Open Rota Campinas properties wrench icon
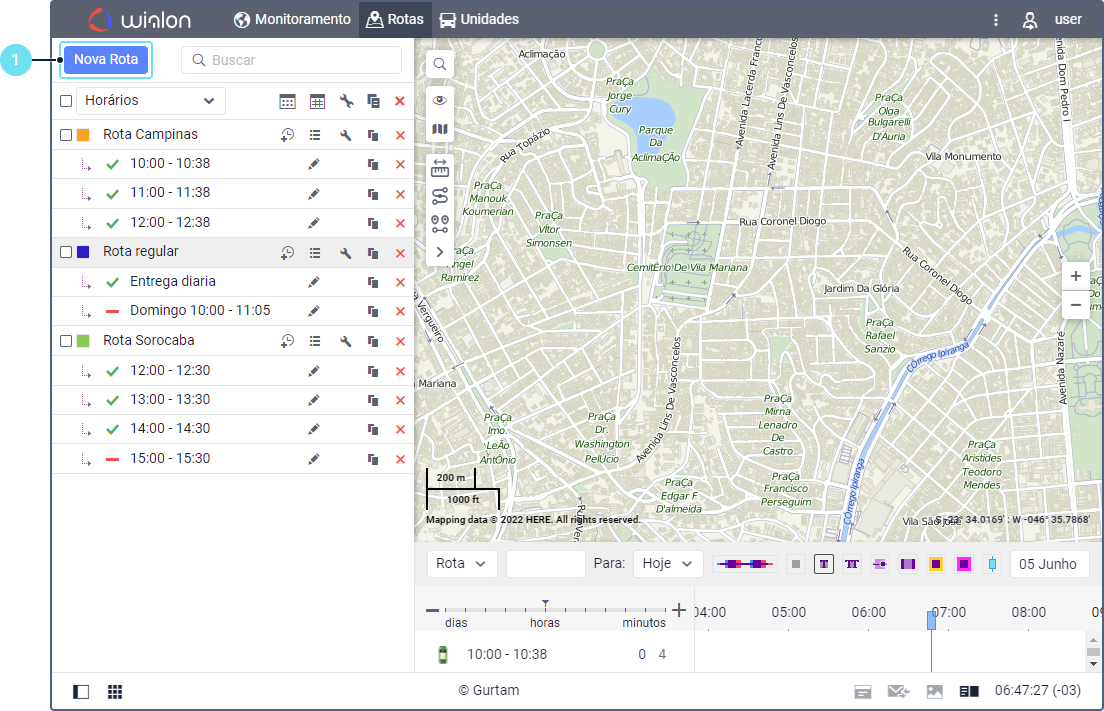The image size is (1104, 711). 345,135
